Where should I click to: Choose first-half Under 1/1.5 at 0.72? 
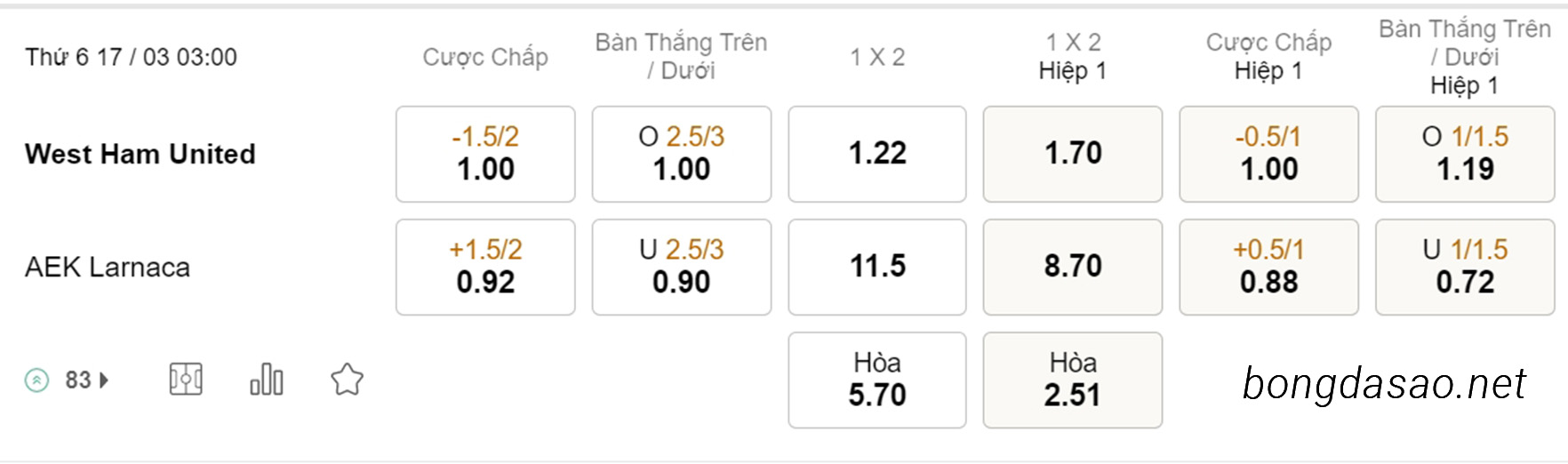tap(1465, 267)
